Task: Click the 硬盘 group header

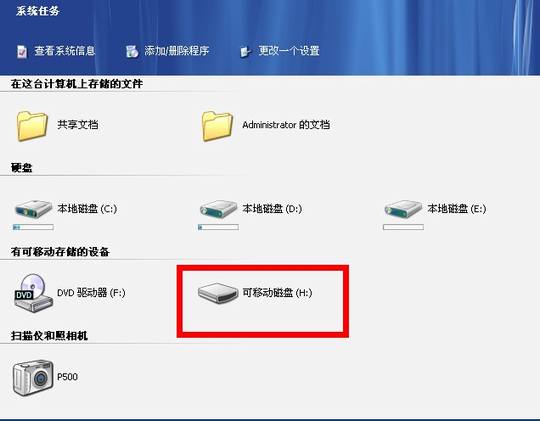Action: tap(21, 168)
